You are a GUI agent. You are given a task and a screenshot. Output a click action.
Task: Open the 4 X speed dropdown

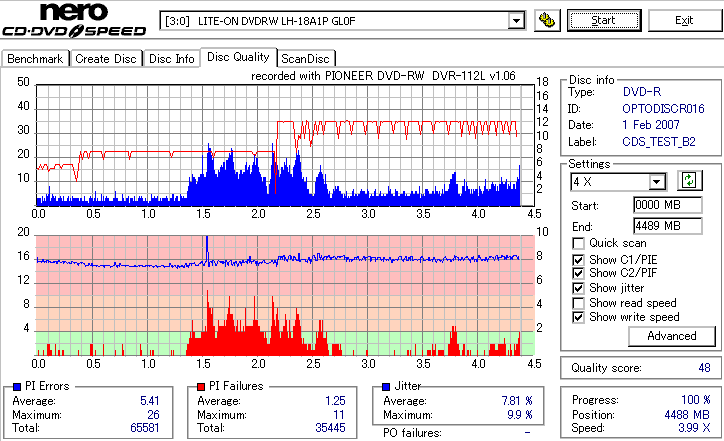point(656,182)
